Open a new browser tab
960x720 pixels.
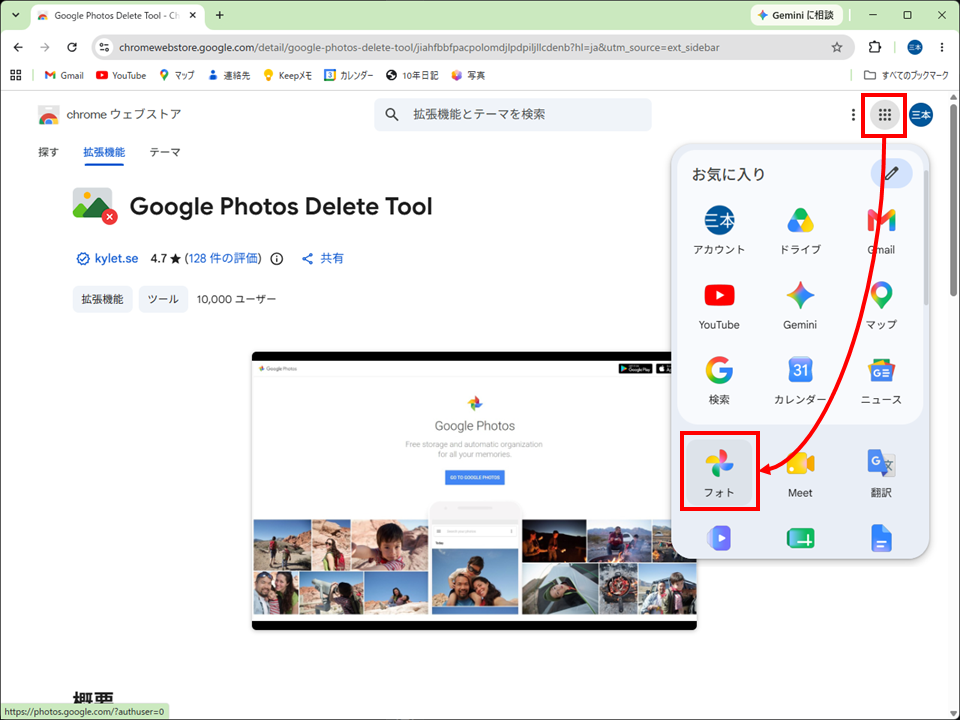[220, 15]
